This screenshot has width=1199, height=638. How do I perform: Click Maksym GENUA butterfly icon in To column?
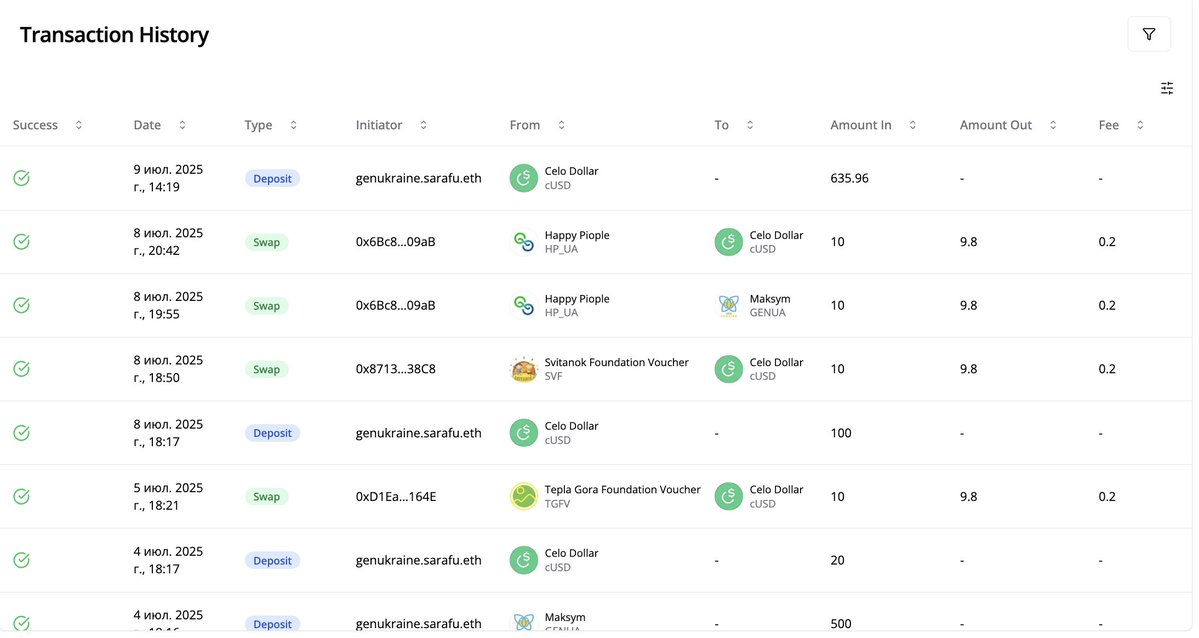click(729, 305)
